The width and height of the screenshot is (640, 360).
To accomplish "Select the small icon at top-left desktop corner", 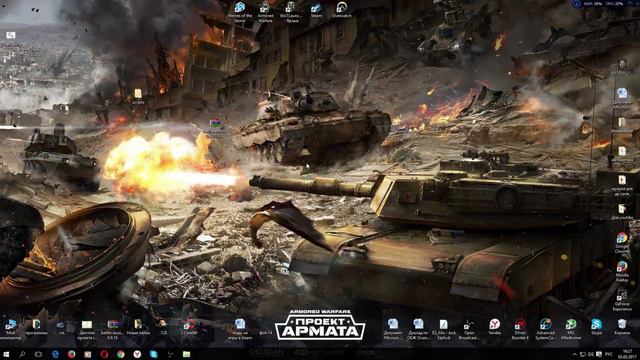I will click(11, 36).
